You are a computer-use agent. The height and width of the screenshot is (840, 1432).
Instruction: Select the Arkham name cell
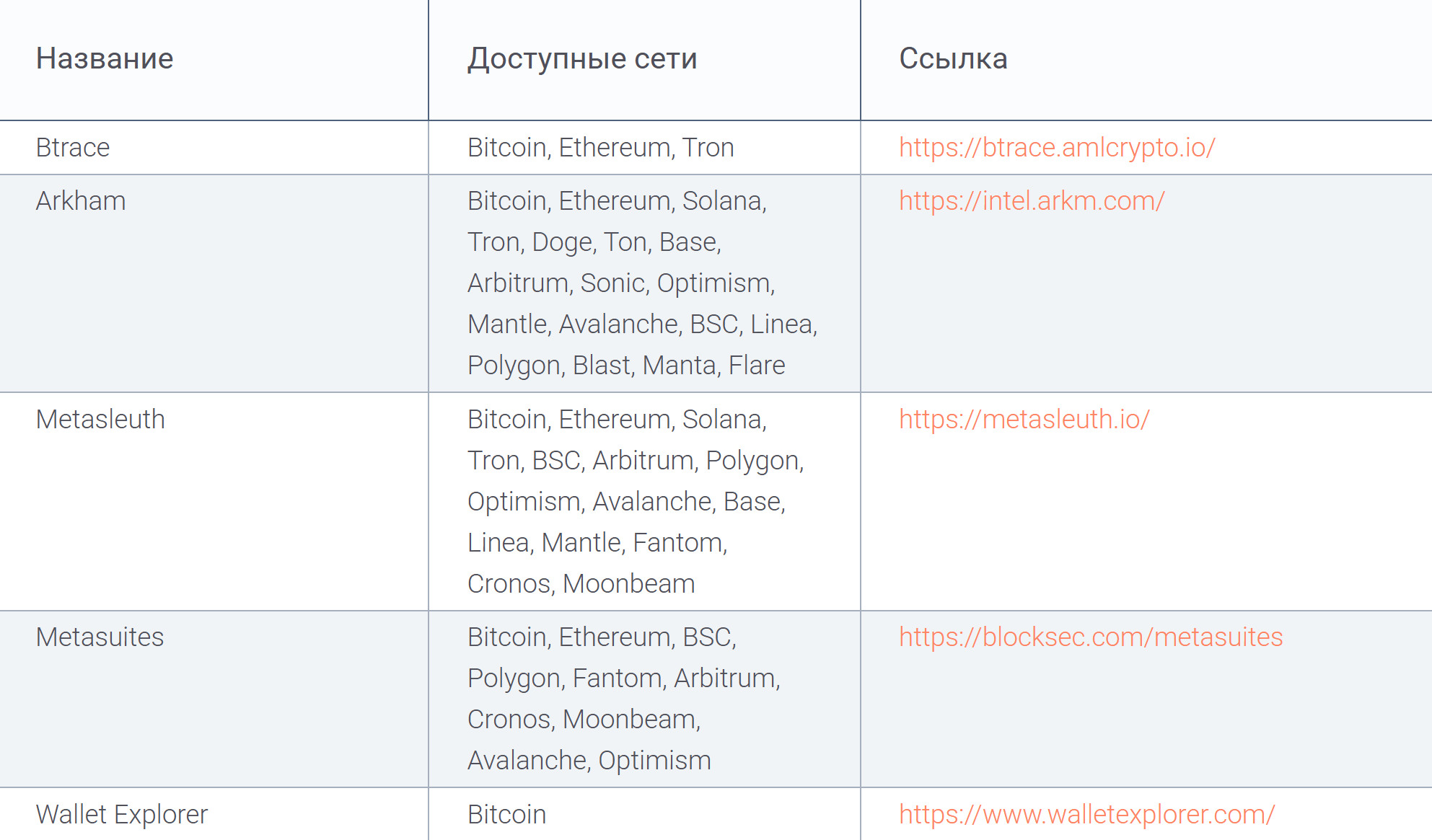pyautogui.click(x=81, y=201)
